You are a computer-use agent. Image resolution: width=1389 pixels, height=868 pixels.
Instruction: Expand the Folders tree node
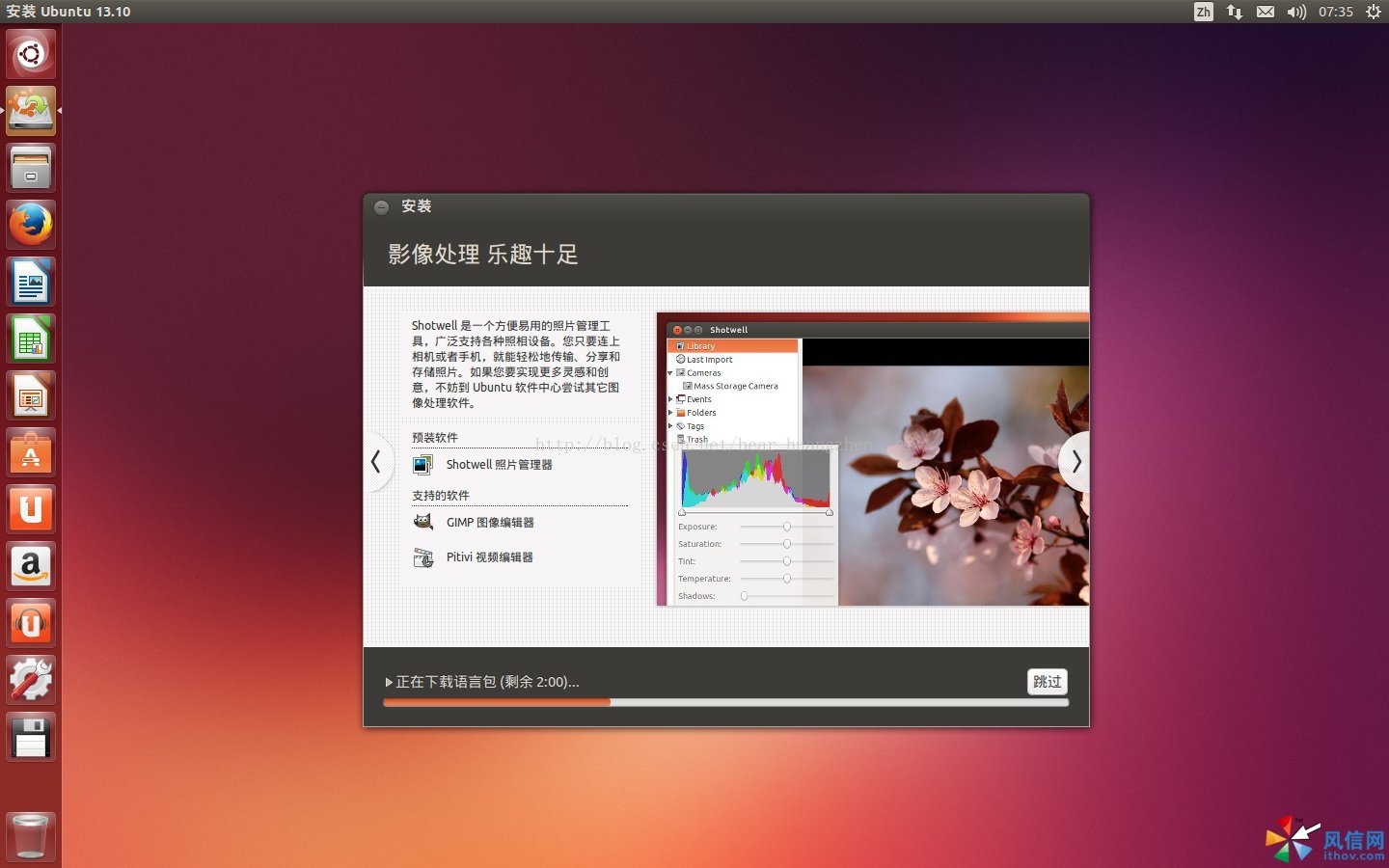coord(670,413)
